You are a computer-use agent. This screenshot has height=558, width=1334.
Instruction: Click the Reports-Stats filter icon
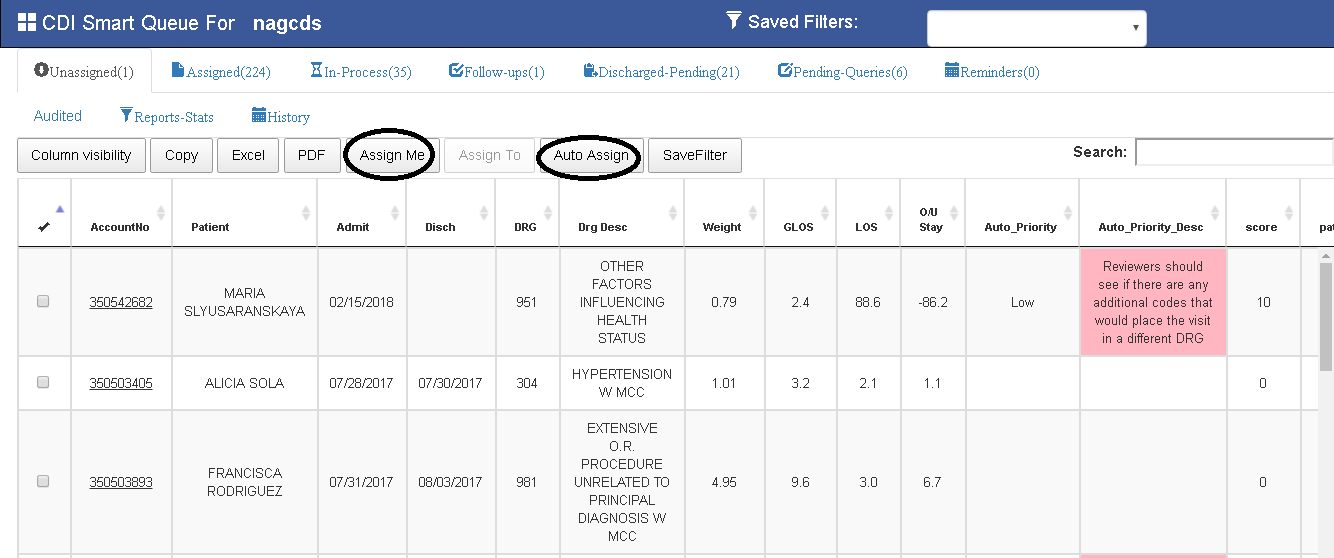coord(126,115)
